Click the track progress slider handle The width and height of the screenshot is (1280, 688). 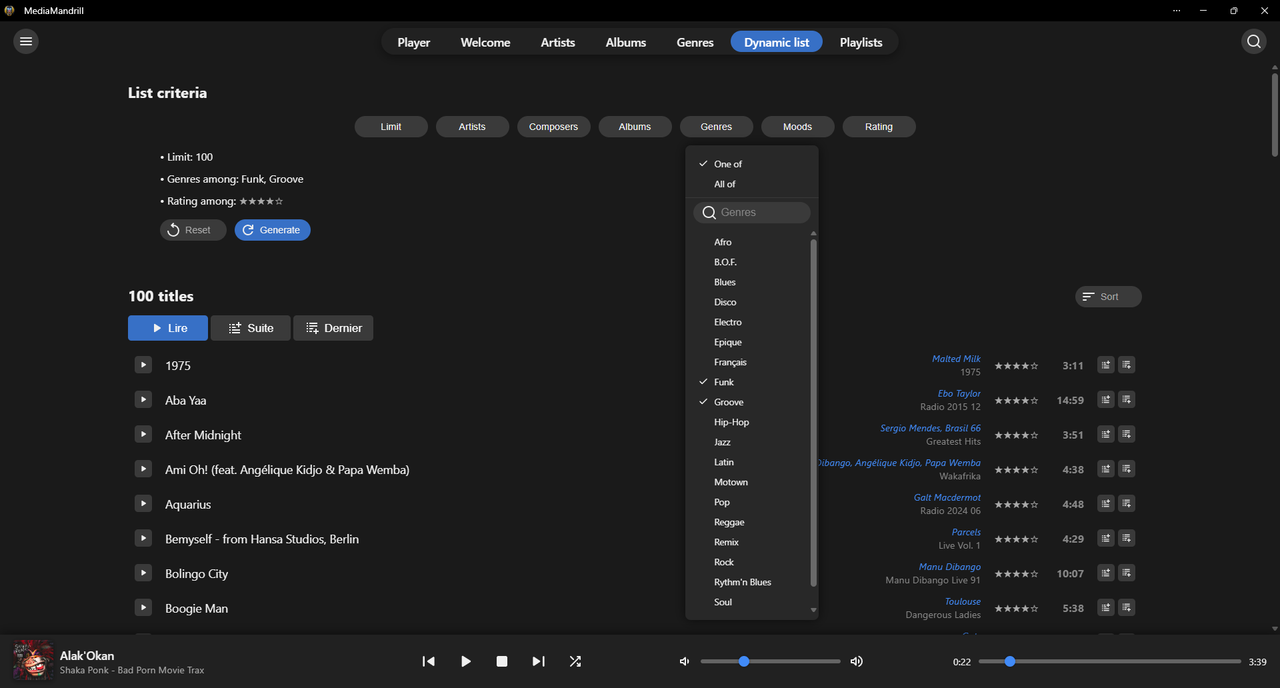point(1010,661)
